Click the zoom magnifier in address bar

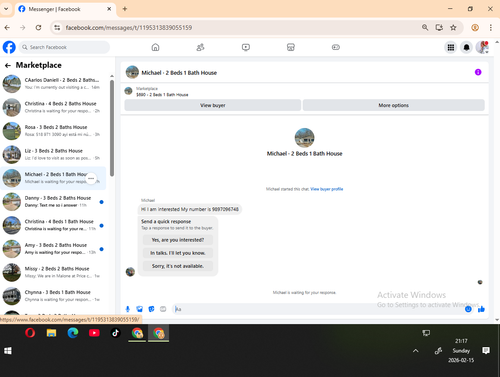[425, 28]
